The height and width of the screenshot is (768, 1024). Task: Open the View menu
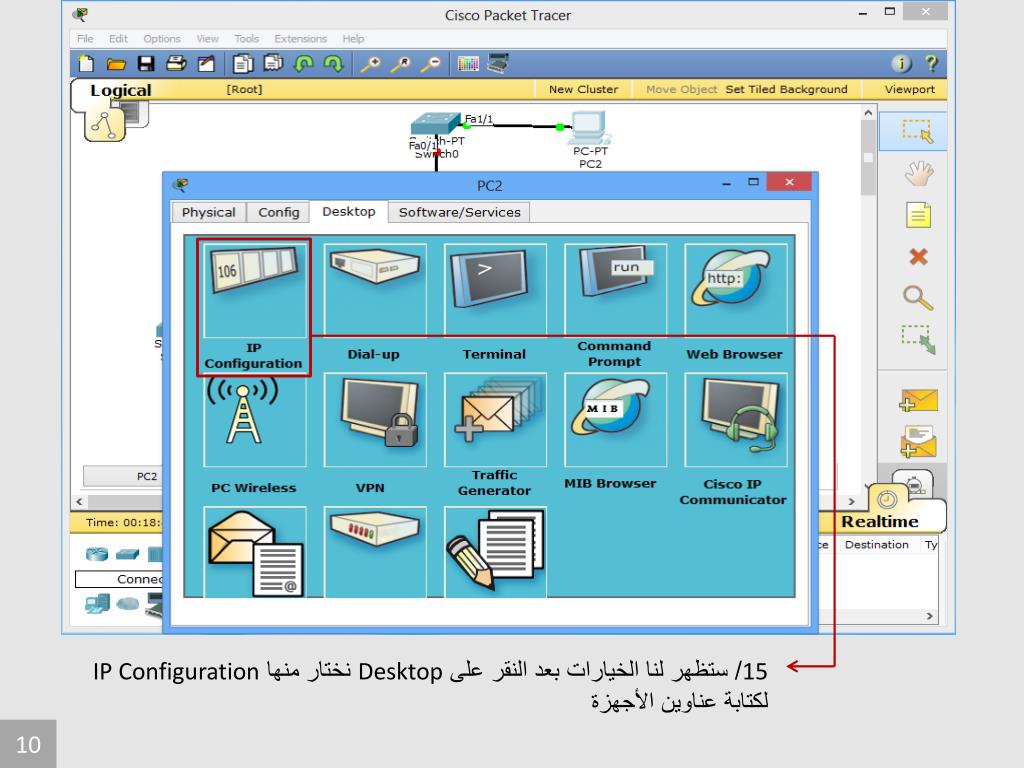pyautogui.click(x=208, y=39)
